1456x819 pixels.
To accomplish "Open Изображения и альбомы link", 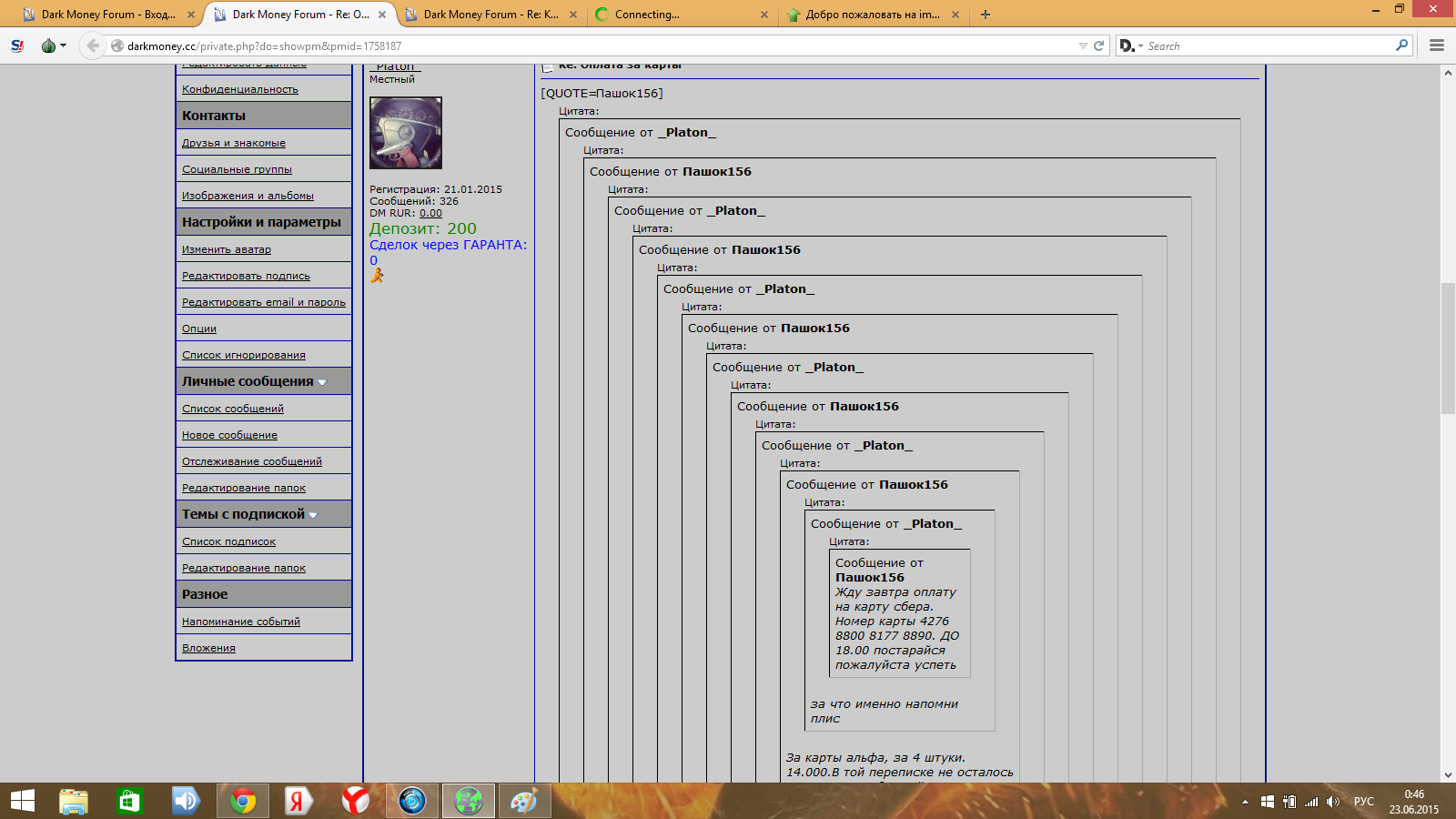I will [x=248, y=196].
